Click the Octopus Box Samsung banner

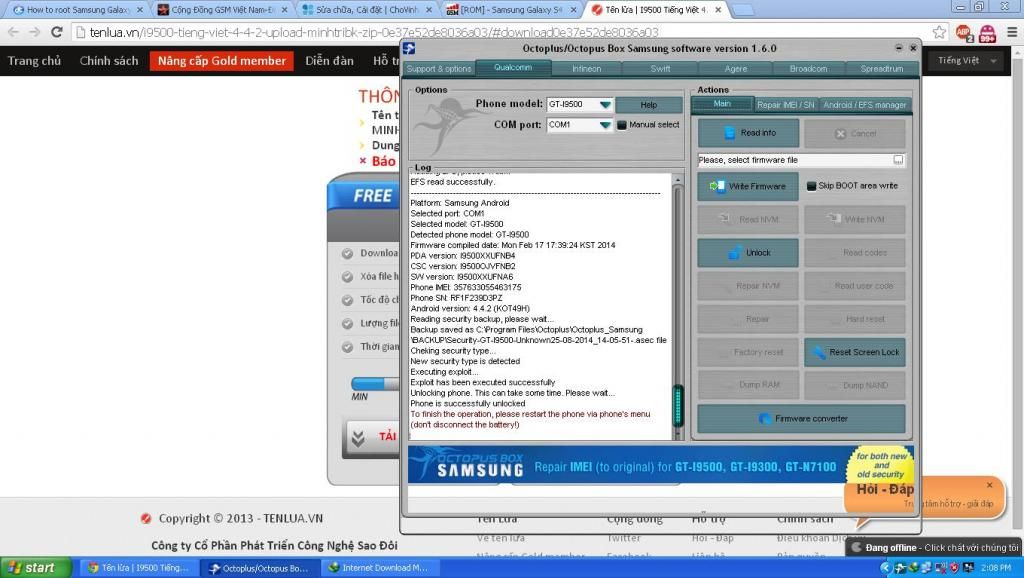pyautogui.click(x=660, y=465)
